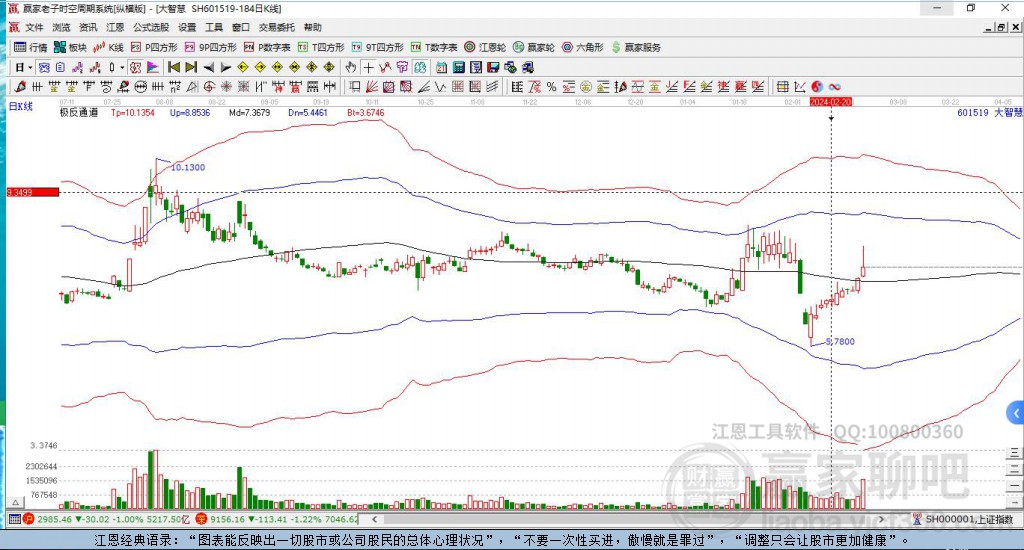The image size is (1024, 550).
Task: Open the 赢家轮 tool
Action: (x=534, y=48)
